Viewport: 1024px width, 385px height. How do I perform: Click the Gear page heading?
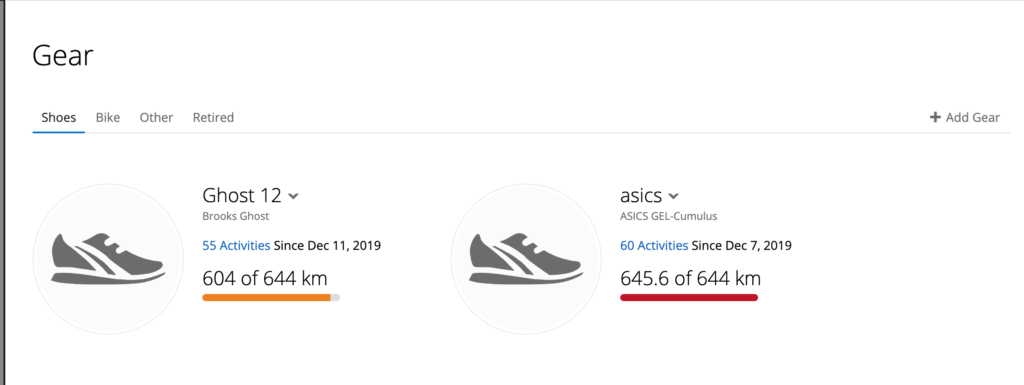tap(63, 56)
